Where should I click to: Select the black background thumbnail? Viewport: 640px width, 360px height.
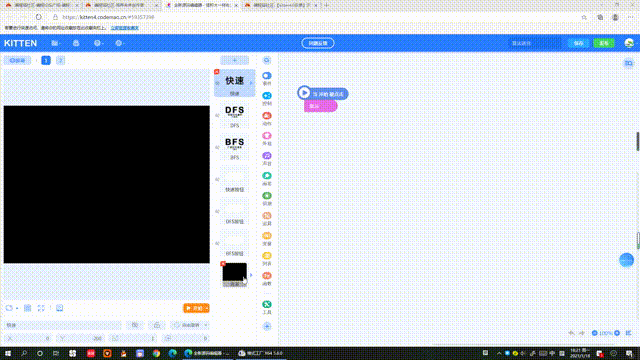(234, 275)
